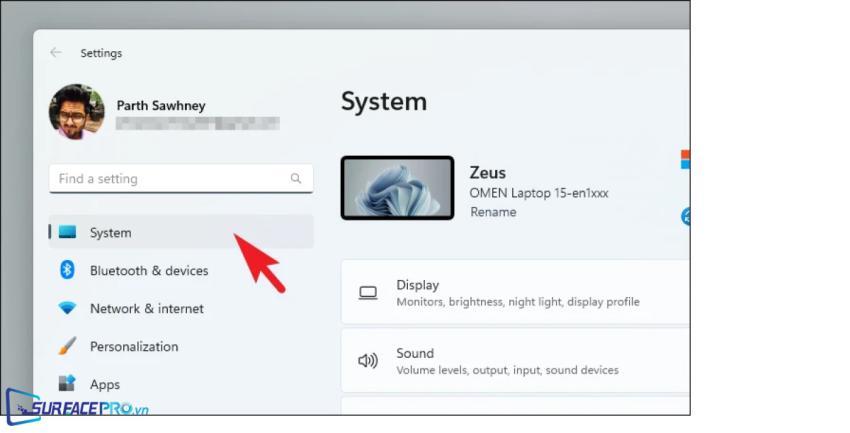Open Apps settings
Viewport: 850px width, 433px height.
pos(181,384)
